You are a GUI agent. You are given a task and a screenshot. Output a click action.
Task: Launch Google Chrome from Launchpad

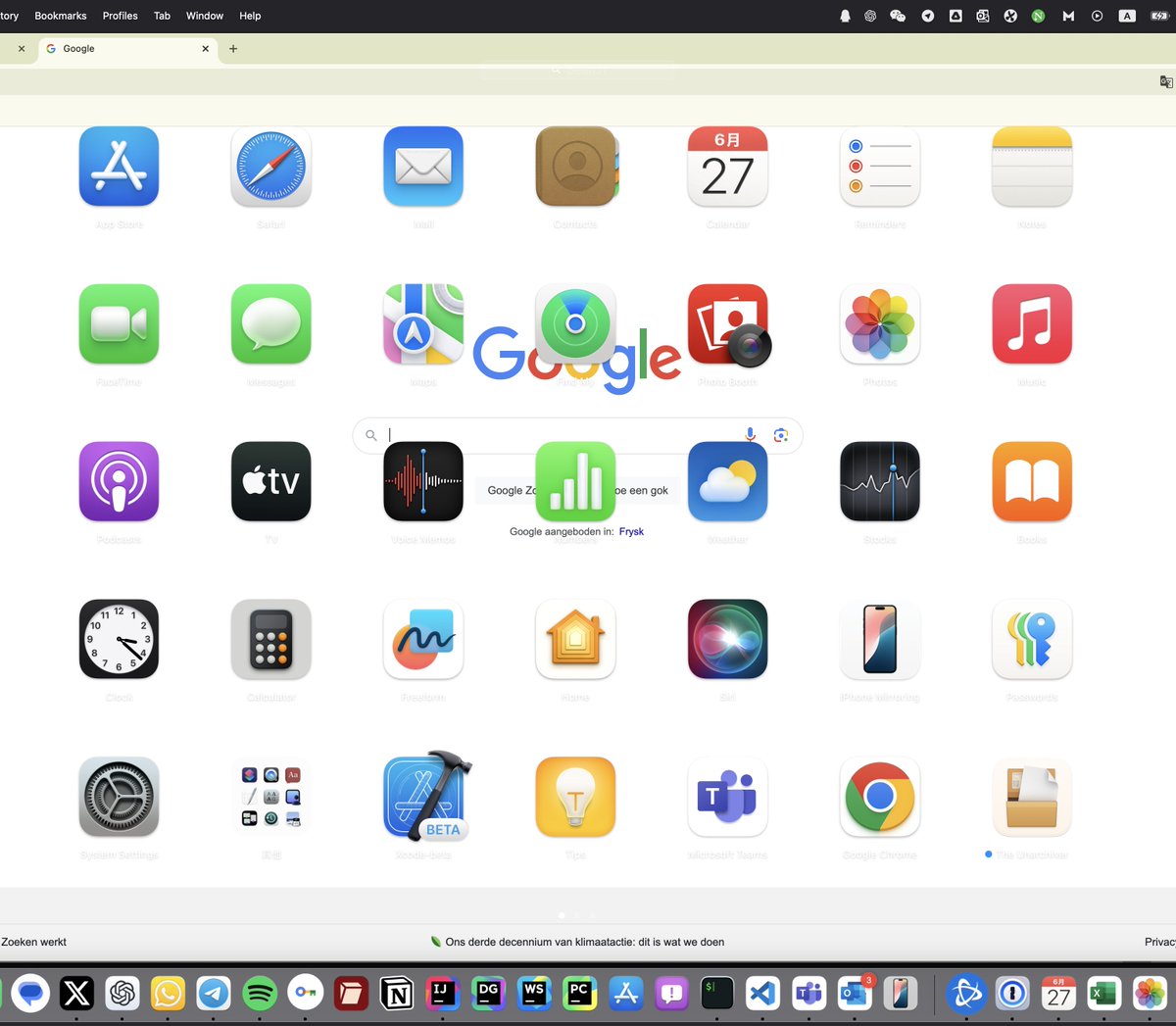(880, 797)
